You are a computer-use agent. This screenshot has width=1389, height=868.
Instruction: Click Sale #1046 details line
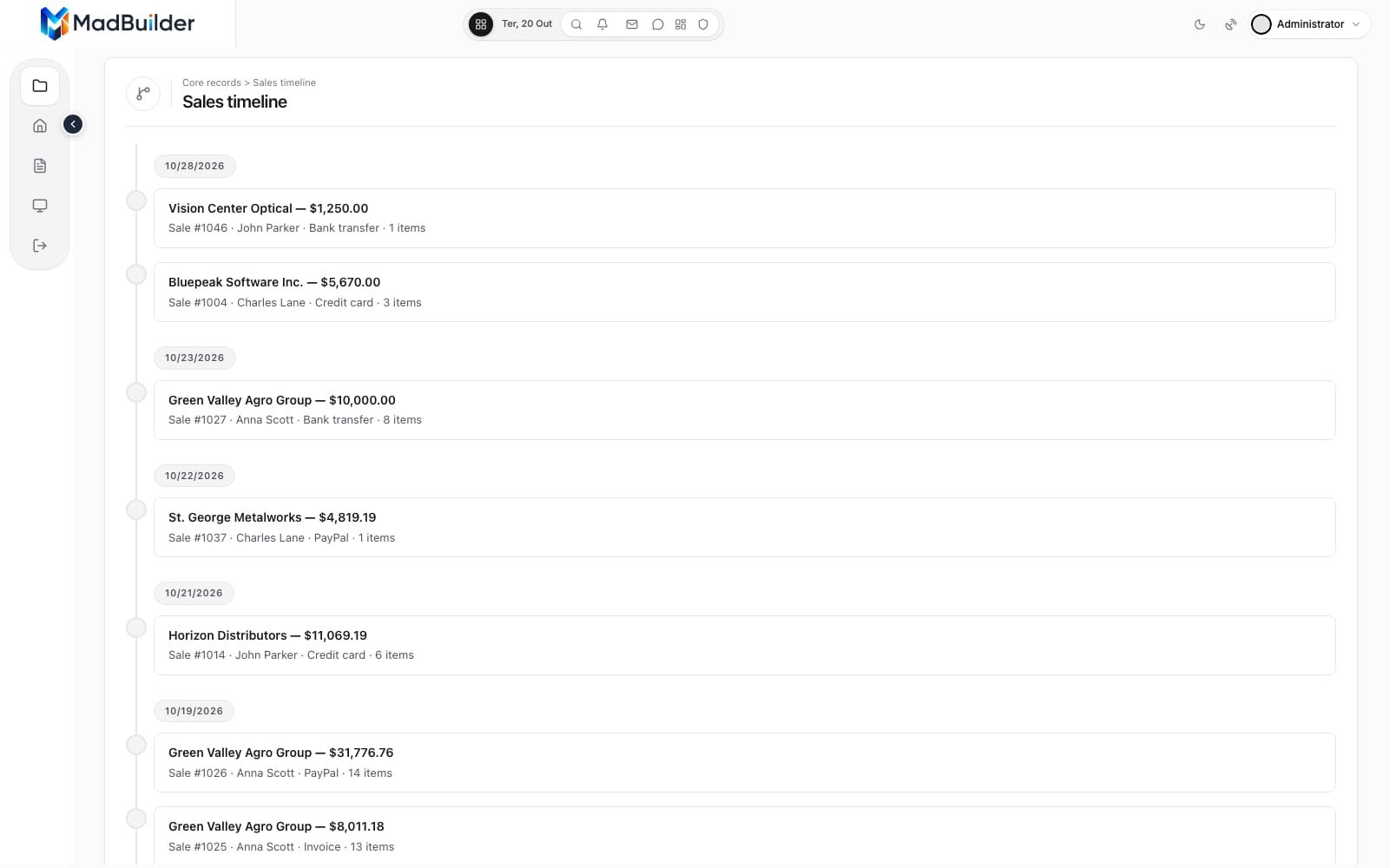tap(297, 228)
